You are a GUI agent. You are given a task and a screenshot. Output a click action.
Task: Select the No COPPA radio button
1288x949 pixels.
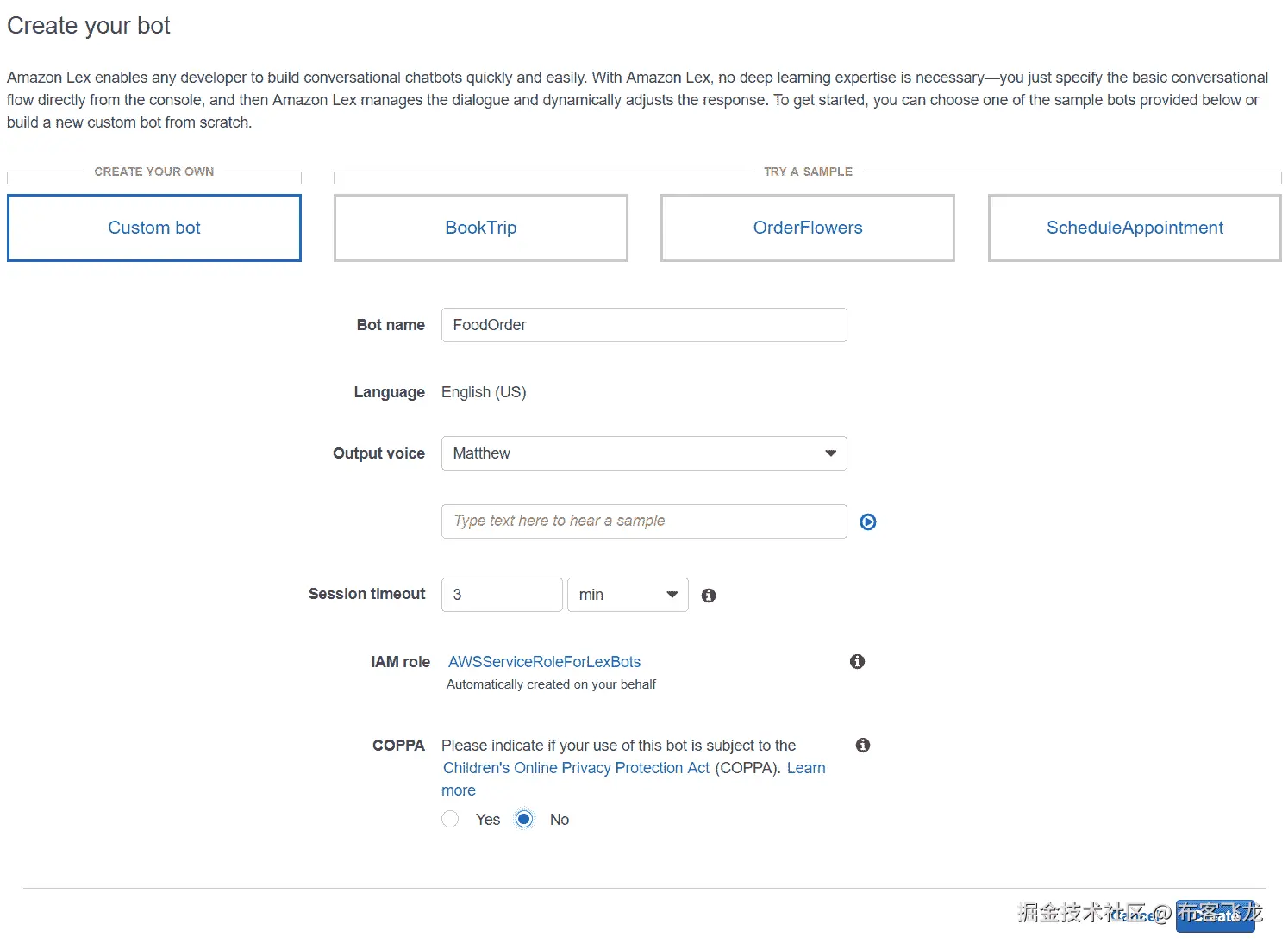click(524, 820)
